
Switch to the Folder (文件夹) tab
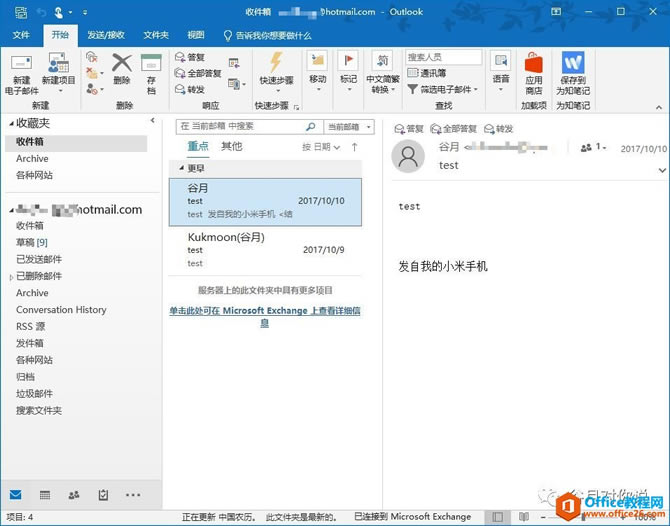click(156, 35)
